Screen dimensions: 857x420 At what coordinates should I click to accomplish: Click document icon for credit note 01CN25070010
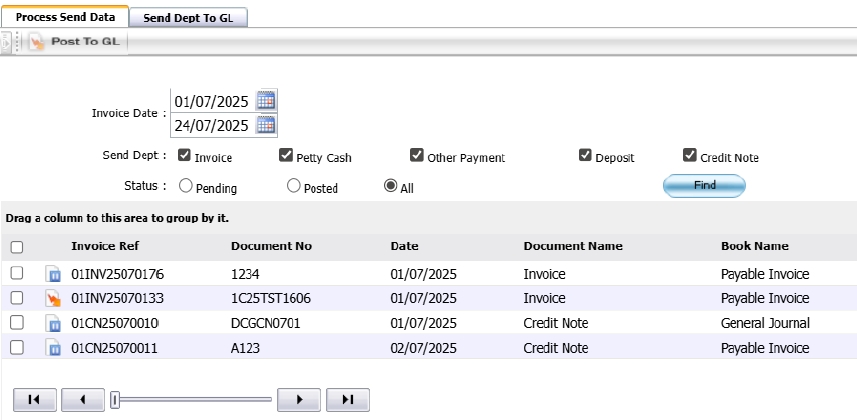[53, 323]
